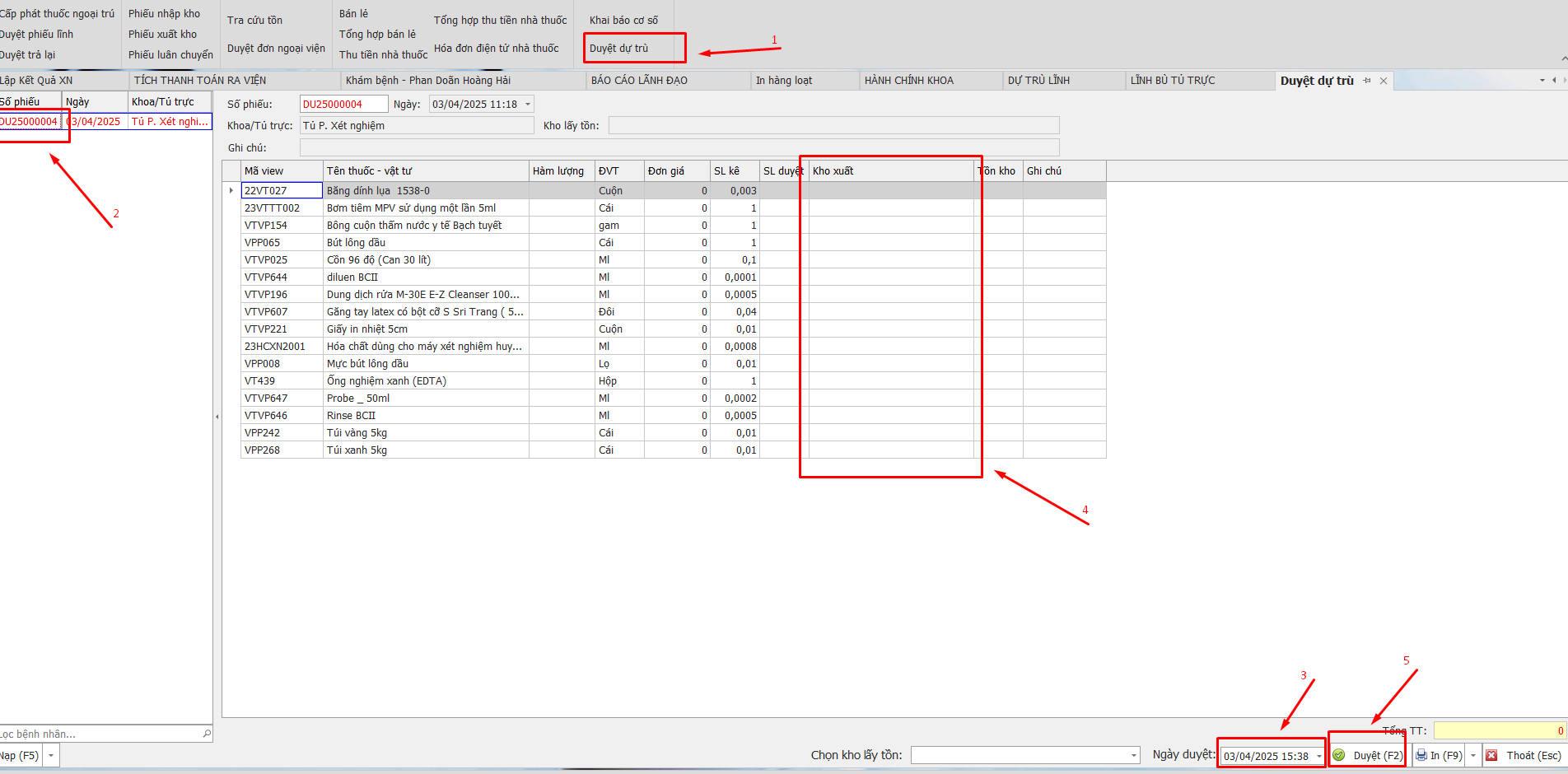The image size is (1568, 774).
Task: Select voucher row DU25000004 in left list
Action: [30, 122]
